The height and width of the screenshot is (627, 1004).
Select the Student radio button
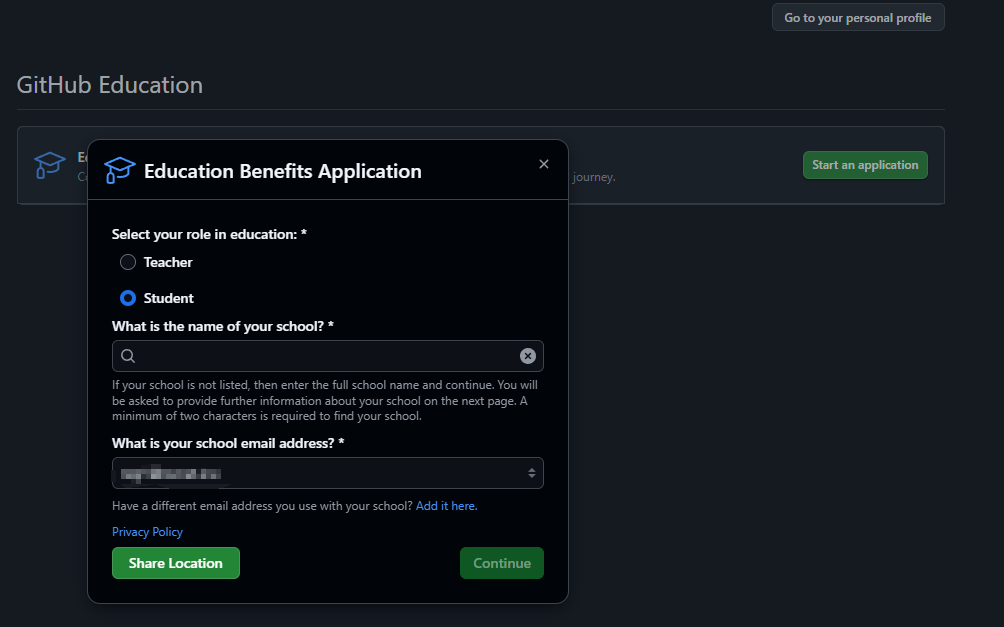pyautogui.click(x=128, y=298)
